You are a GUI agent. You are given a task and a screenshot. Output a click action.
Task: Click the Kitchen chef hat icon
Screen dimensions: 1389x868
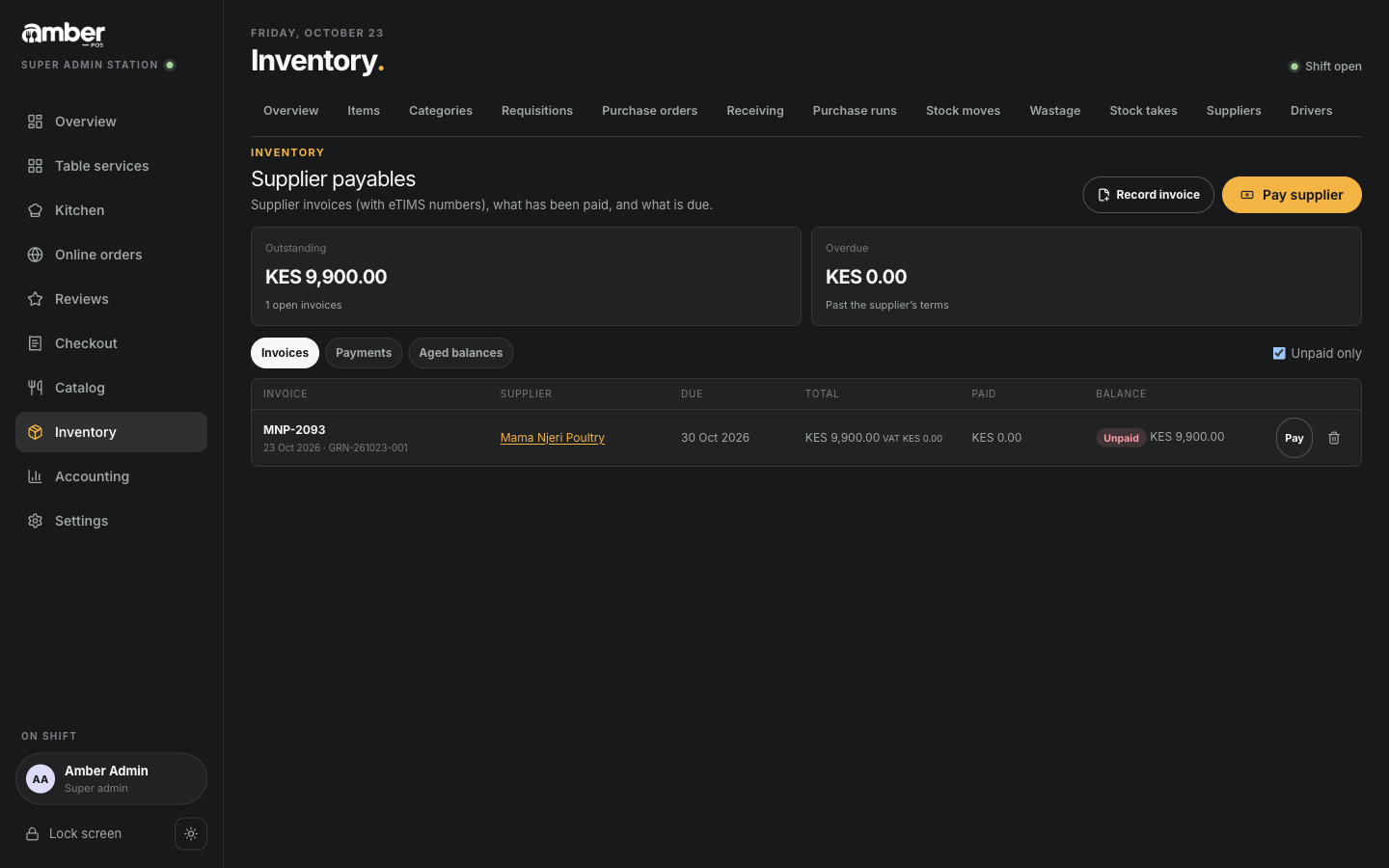pyautogui.click(x=35, y=210)
